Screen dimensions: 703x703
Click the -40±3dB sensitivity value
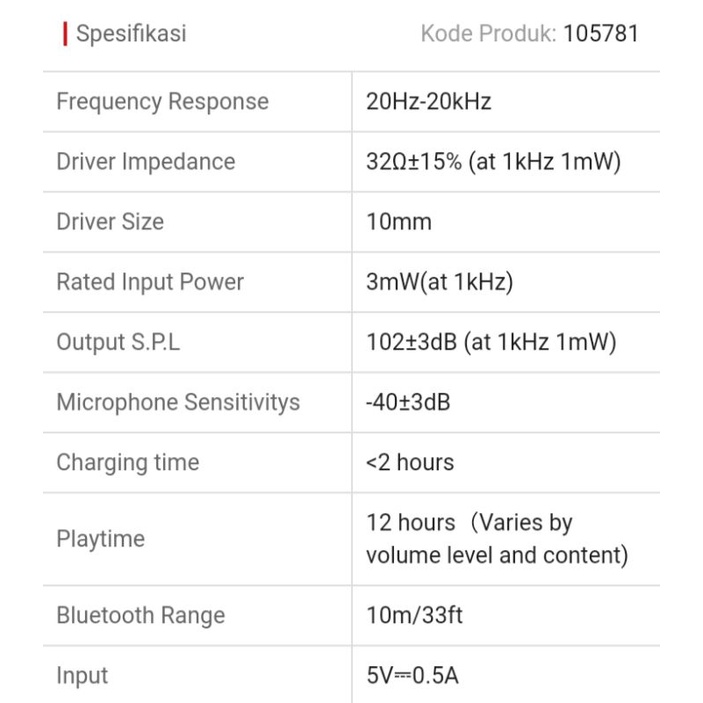[408, 402]
